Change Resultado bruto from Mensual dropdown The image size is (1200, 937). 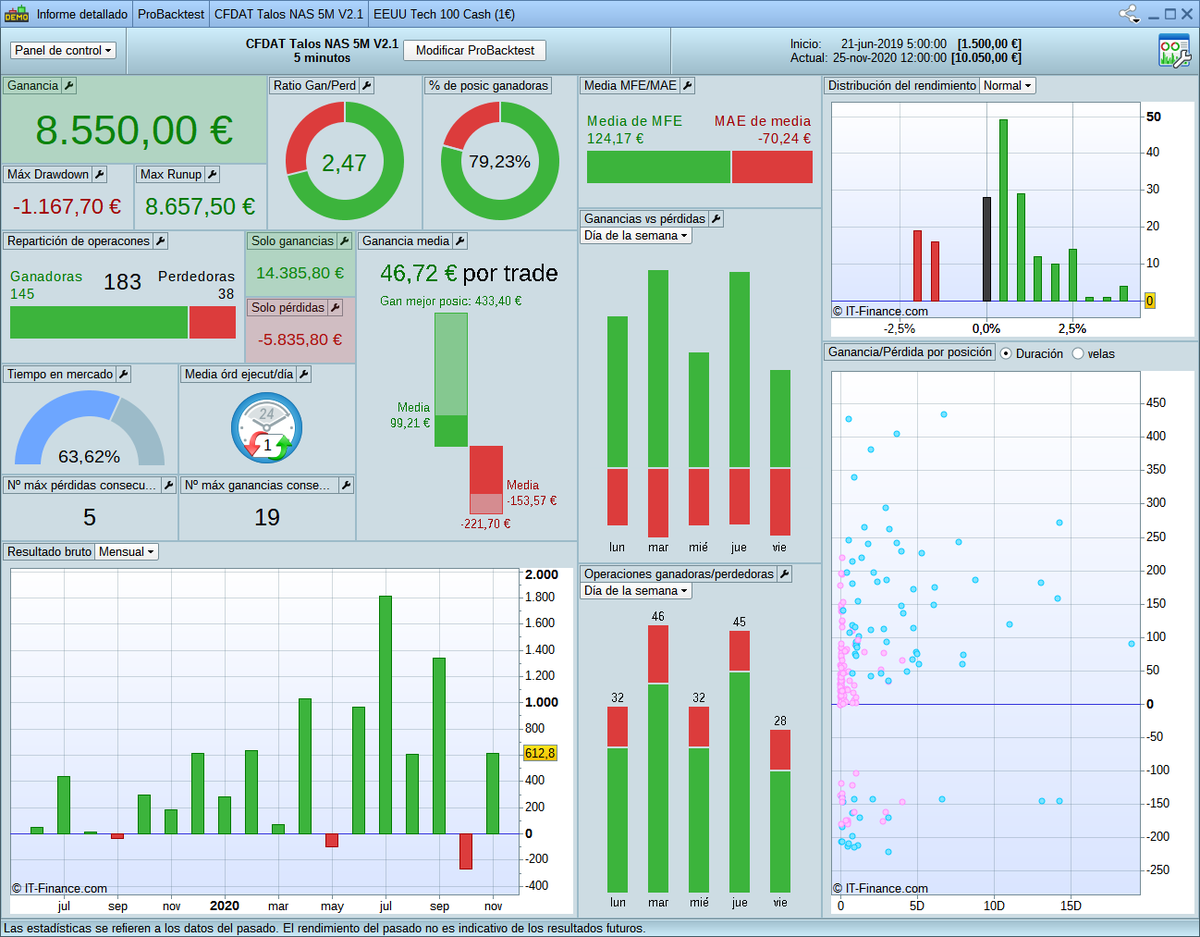click(125, 551)
